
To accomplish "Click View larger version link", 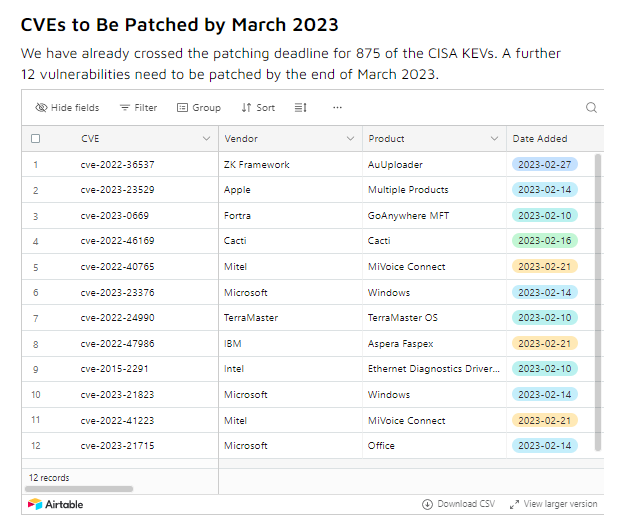I will coord(554,504).
